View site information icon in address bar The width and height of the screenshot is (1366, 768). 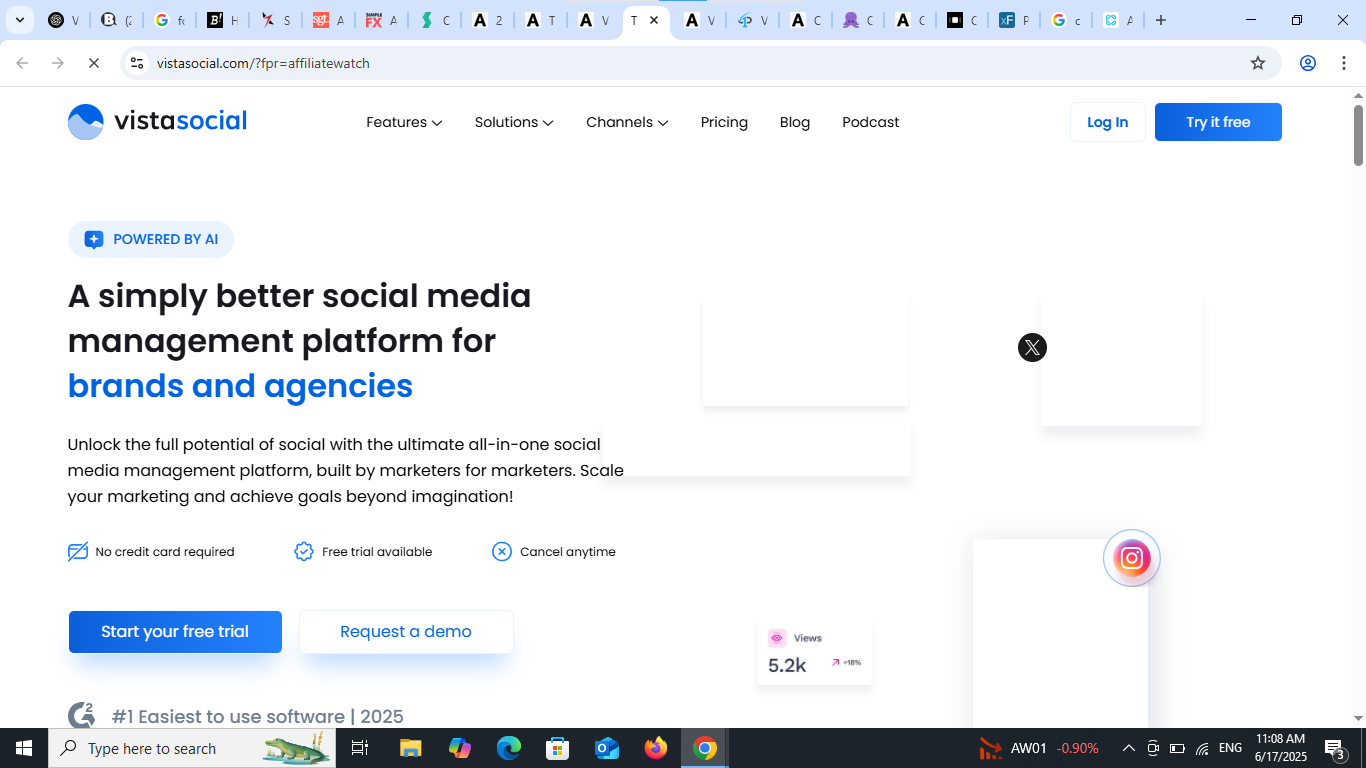pos(137,63)
